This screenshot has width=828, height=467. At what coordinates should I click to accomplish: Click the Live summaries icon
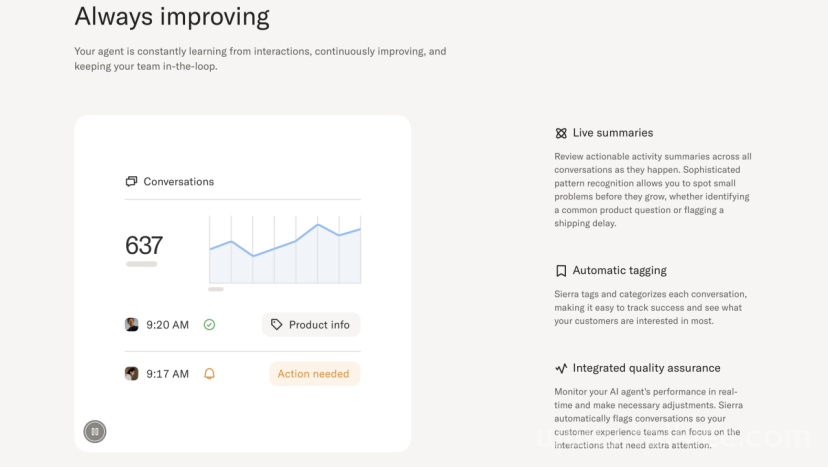coord(561,133)
